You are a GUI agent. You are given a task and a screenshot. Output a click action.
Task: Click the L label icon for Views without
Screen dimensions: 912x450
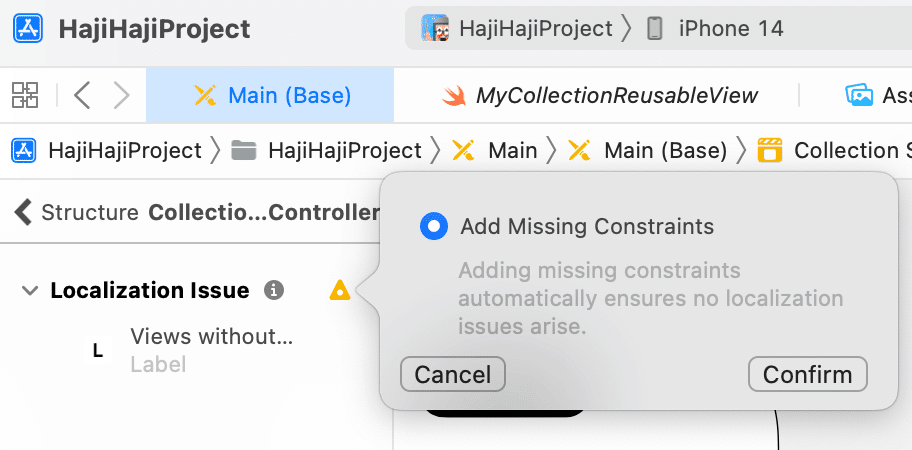(98, 350)
